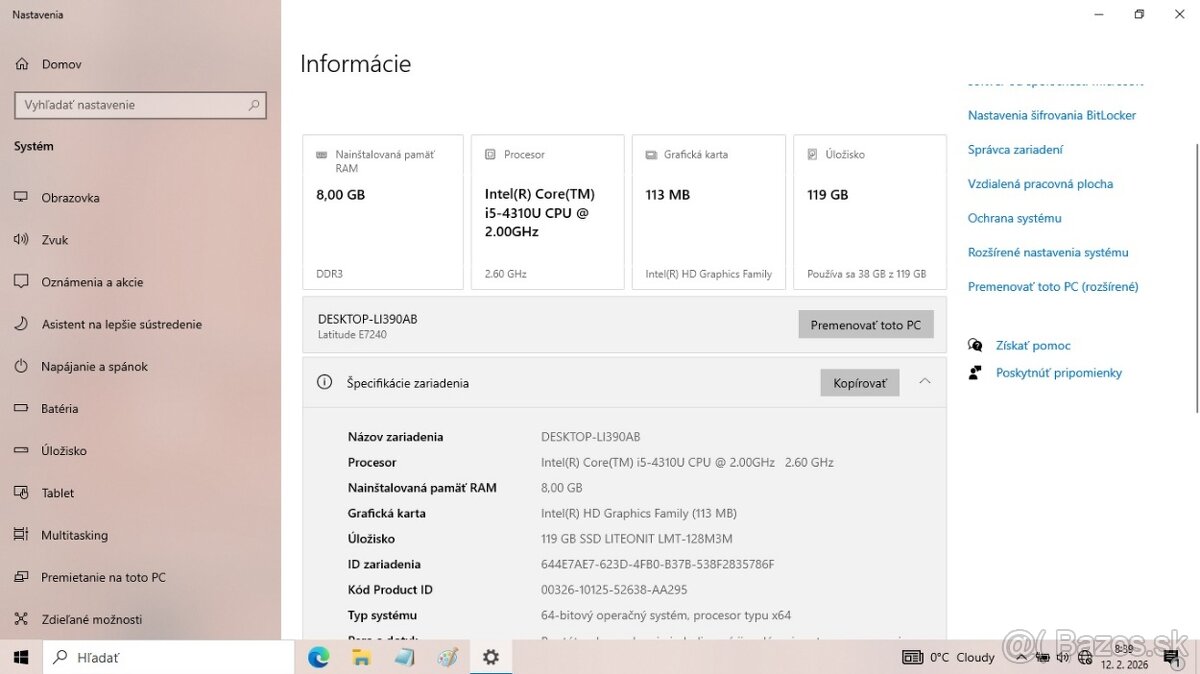Collapse the Špecifikácie zariadenia section with its chevron
The height and width of the screenshot is (674, 1200).
coord(925,381)
